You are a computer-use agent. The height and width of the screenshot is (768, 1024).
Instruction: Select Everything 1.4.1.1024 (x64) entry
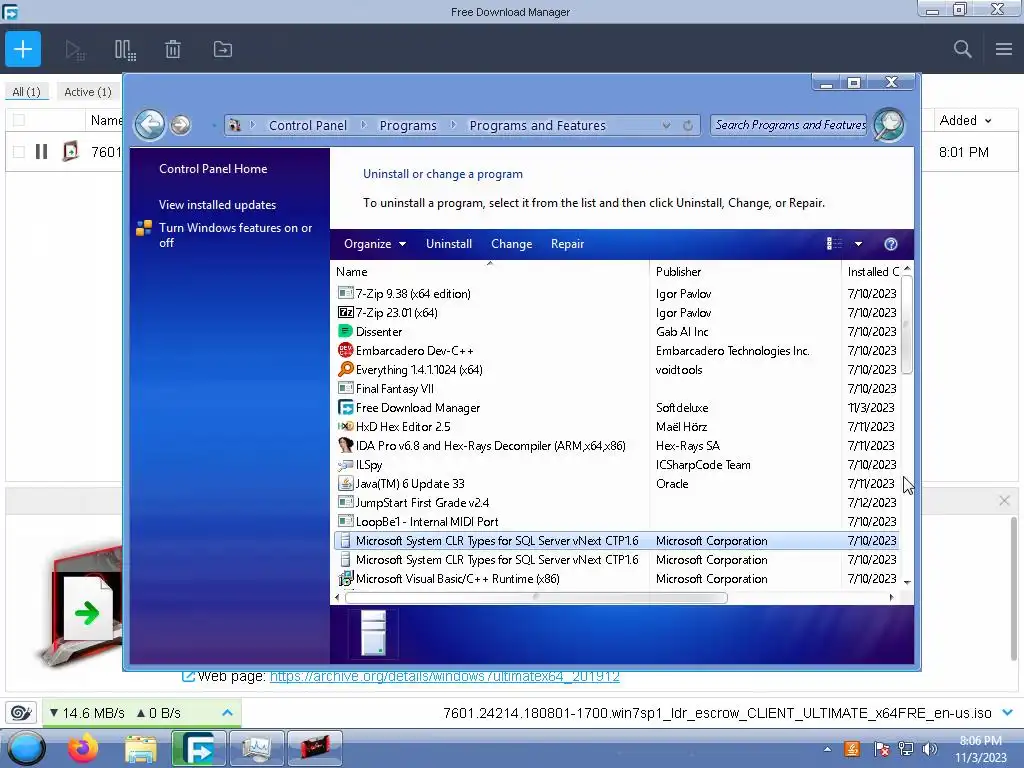click(616, 370)
